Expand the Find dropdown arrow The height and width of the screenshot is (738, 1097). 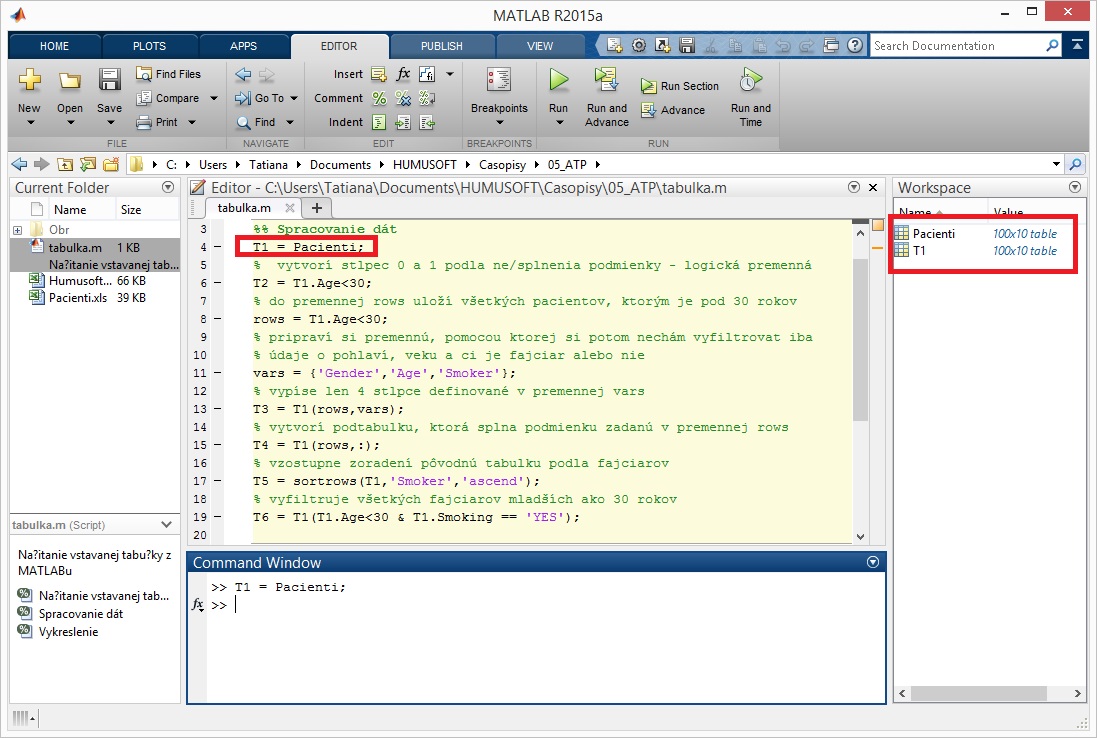coord(290,122)
